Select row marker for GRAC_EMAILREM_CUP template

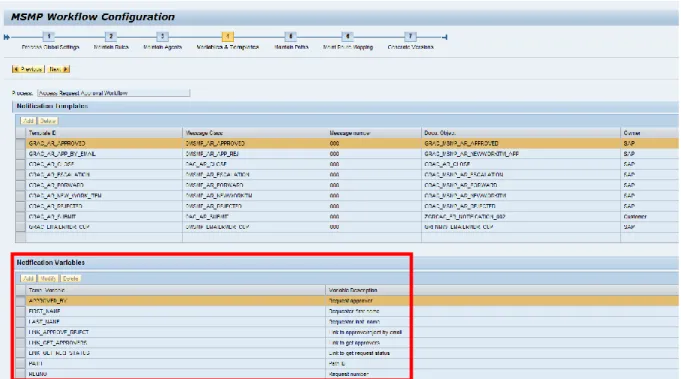20,227
